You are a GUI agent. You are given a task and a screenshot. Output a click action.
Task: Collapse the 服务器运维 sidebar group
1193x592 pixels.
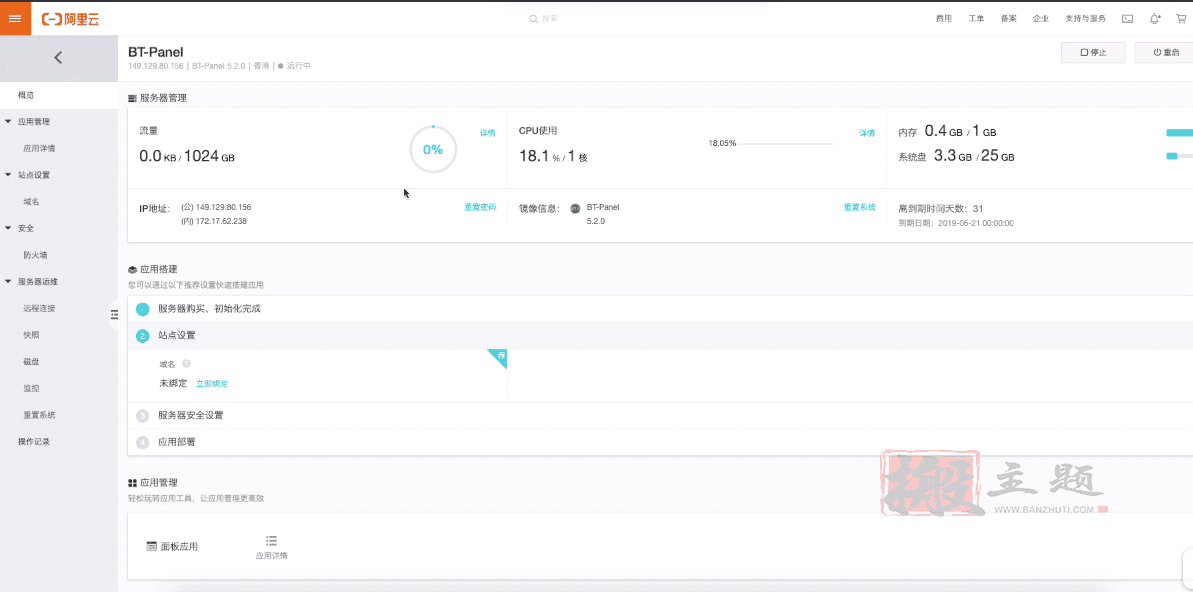coord(9,282)
